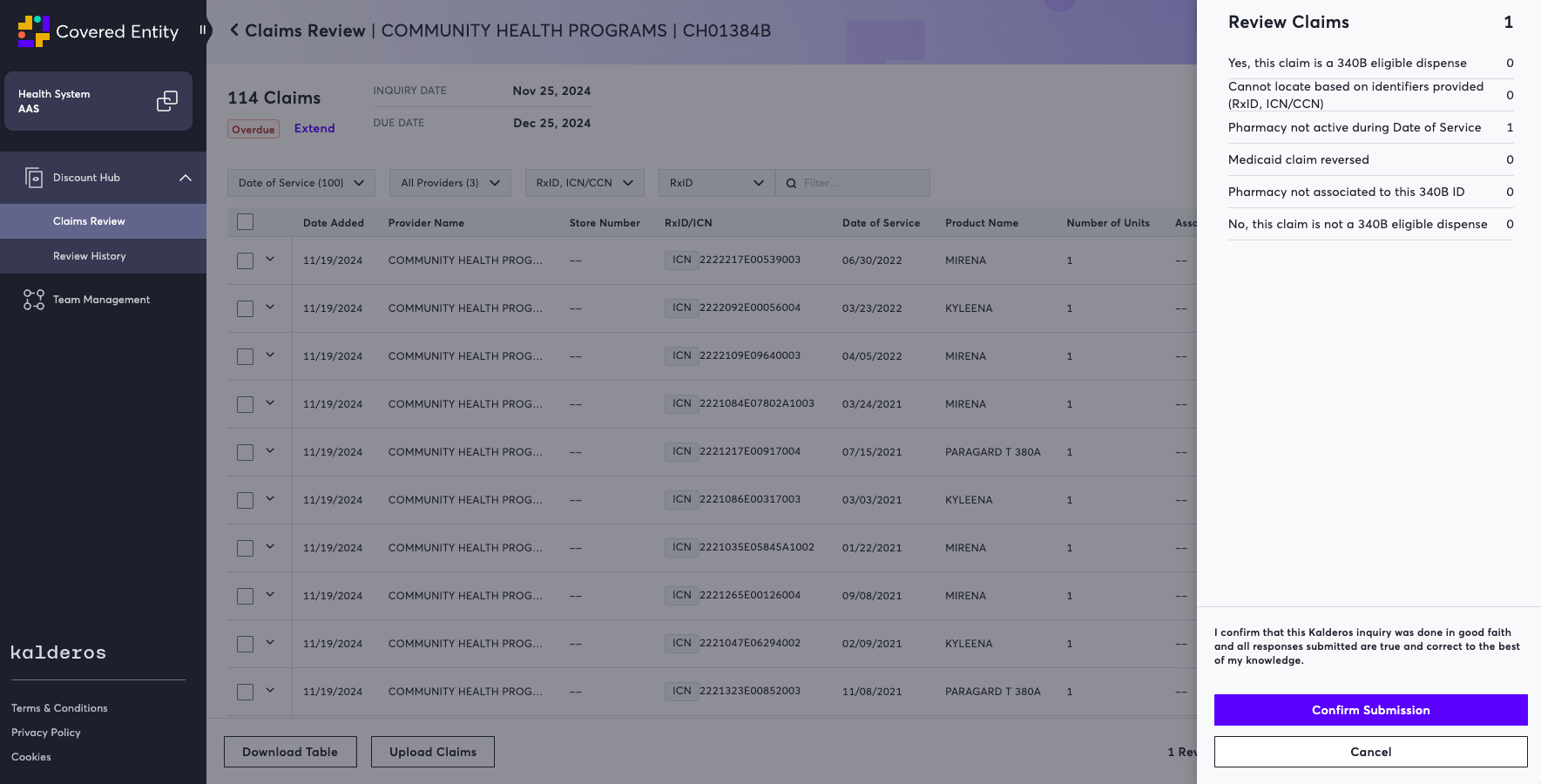Viewport: 1541px width, 784px height.
Task: Click 'No, this claim is not a 340B eligible dispense'
Action: coord(1370,224)
